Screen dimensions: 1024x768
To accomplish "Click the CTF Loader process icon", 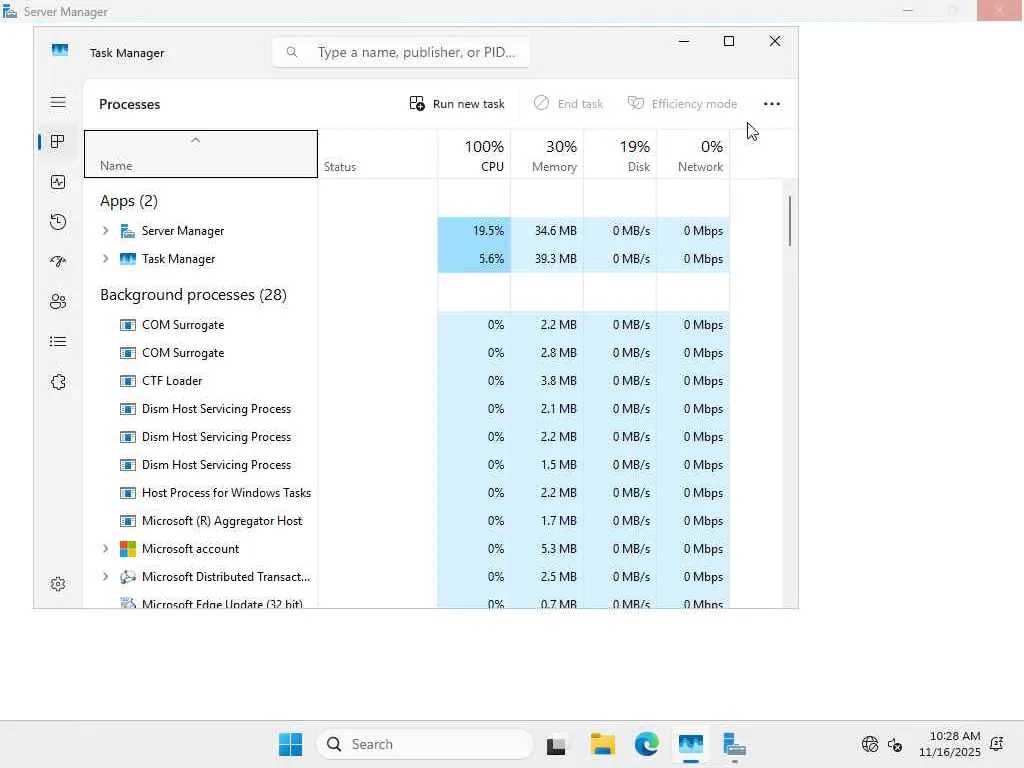I will [127, 381].
